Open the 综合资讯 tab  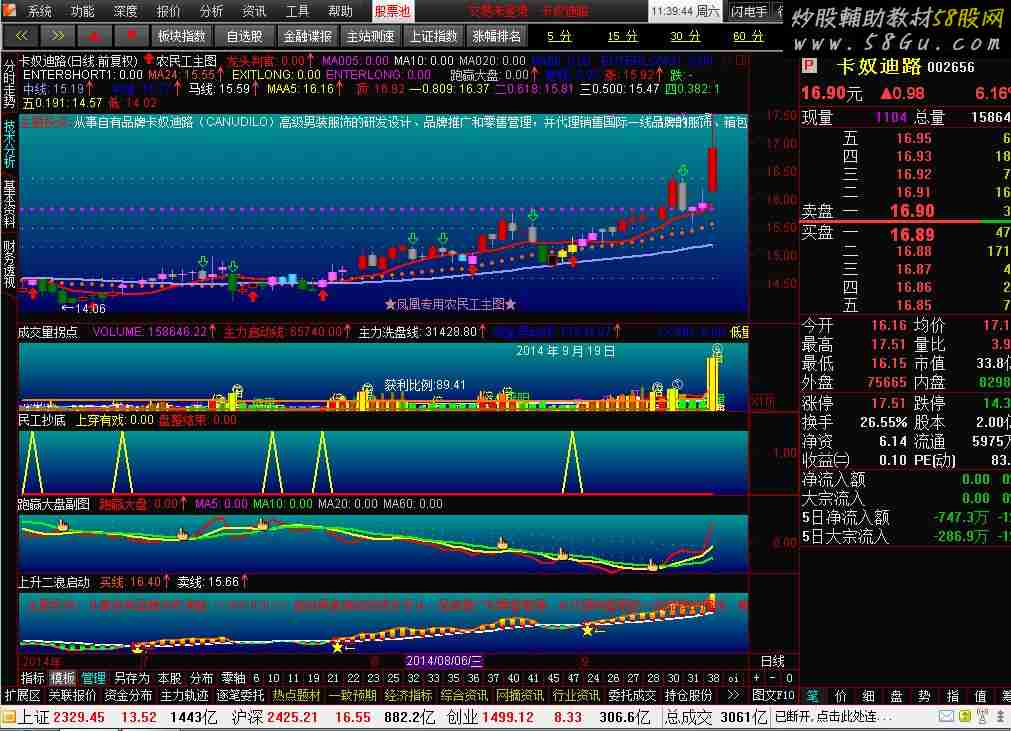pyautogui.click(x=464, y=696)
